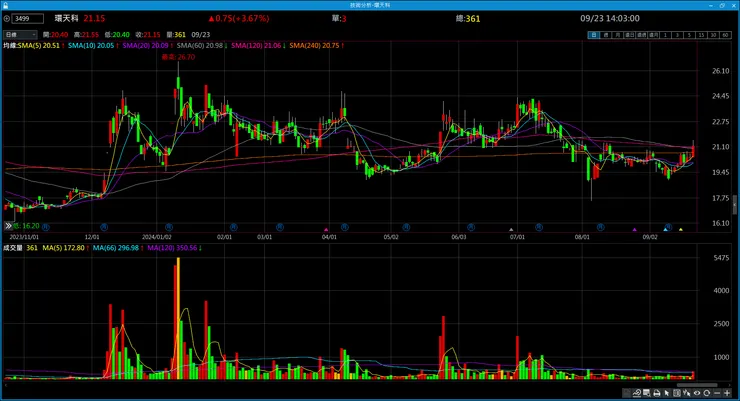
Task: Open the chart indicator analysis tool icon
Action: (x=637, y=393)
